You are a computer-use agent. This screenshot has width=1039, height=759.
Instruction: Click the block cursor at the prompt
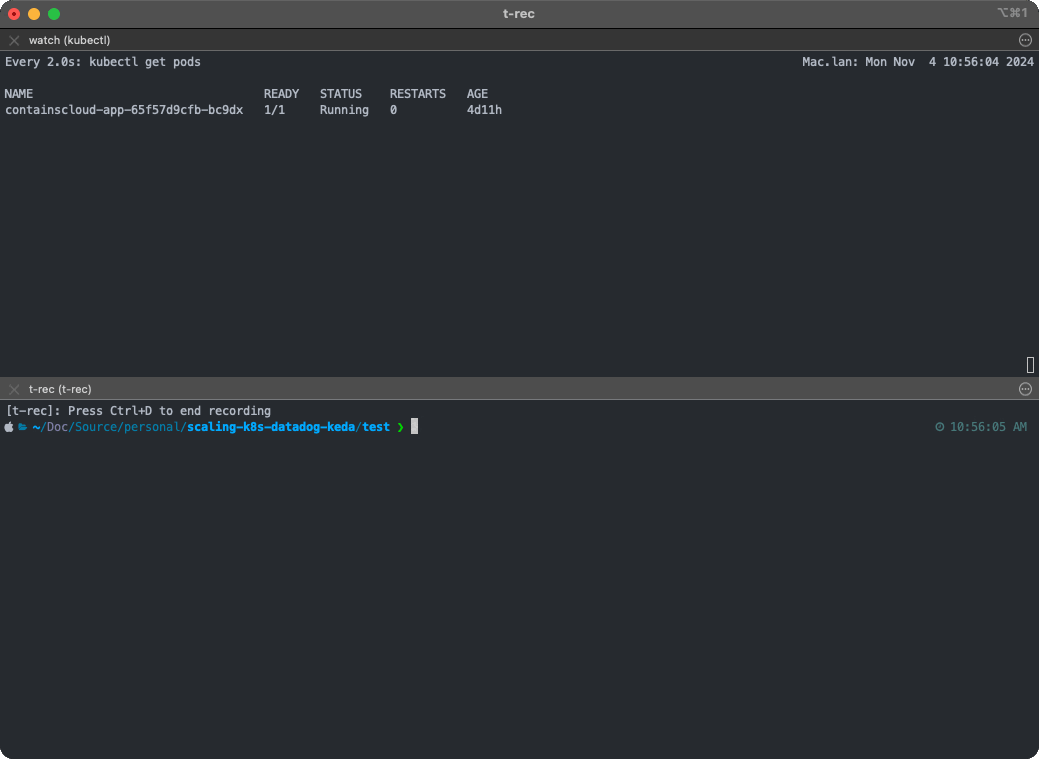tap(414, 426)
